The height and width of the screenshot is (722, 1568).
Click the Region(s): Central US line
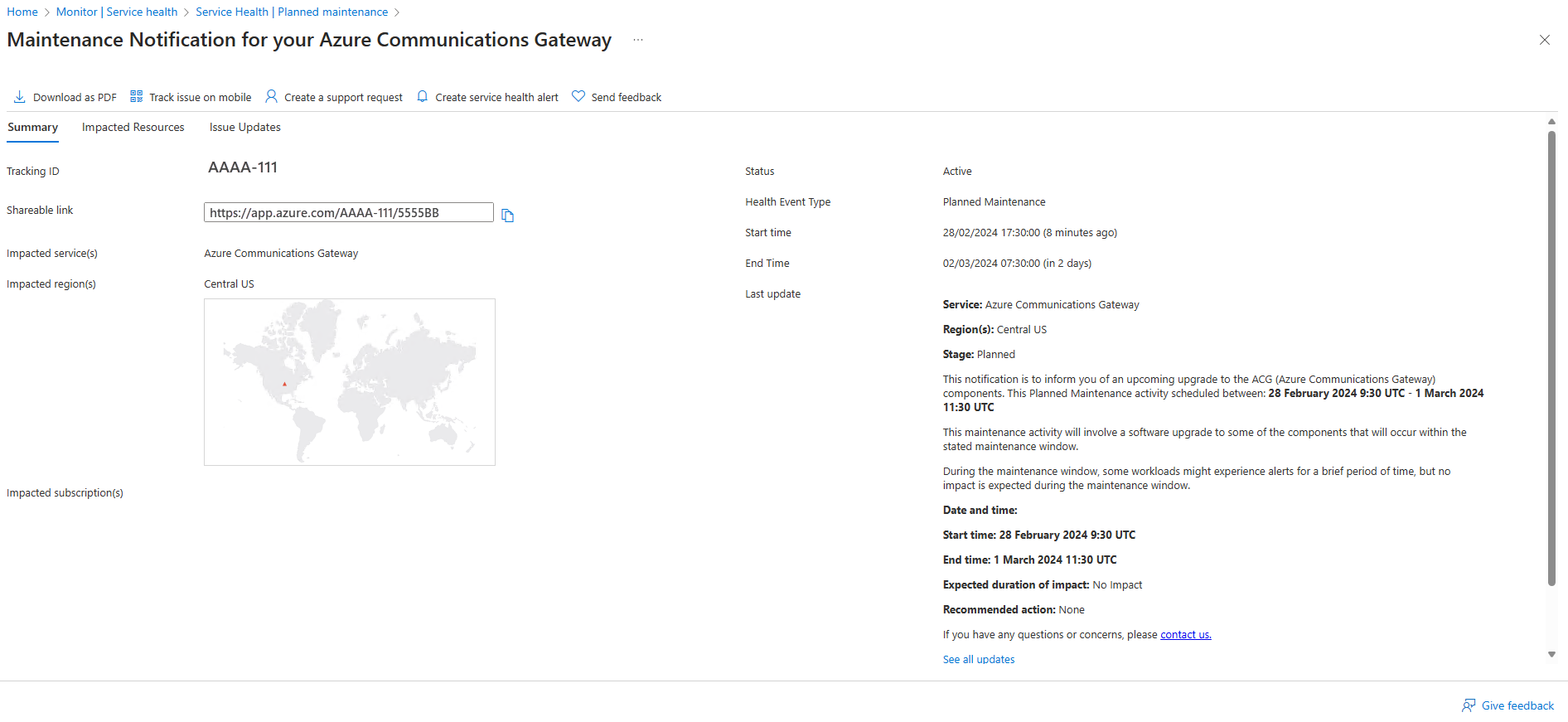coord(995,330)
